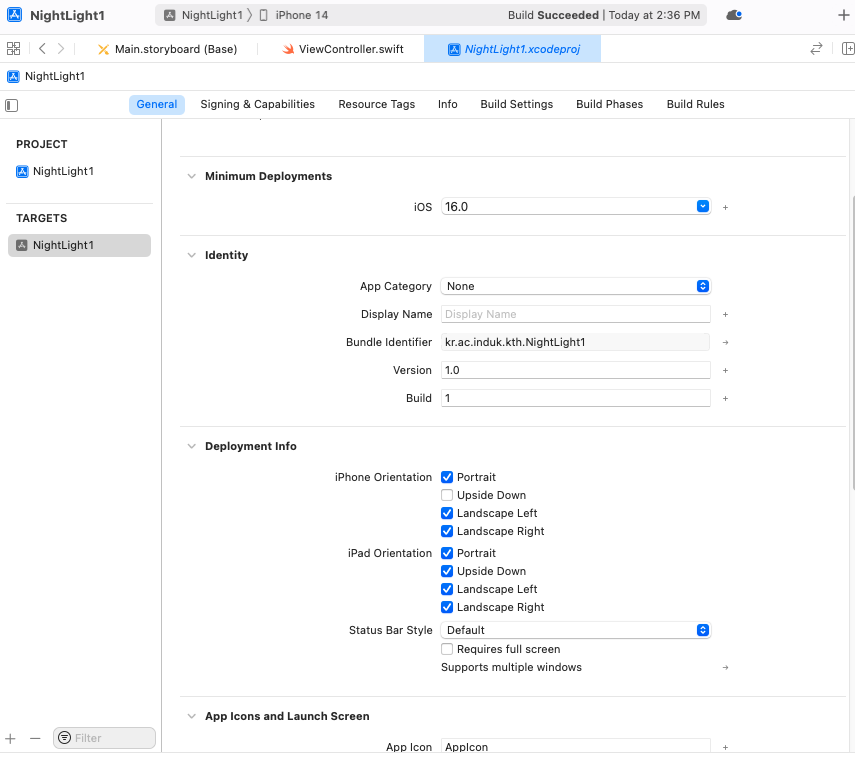
Task: Click the arrow next to Bundle Identifier
Action: [x=725, y=342]
